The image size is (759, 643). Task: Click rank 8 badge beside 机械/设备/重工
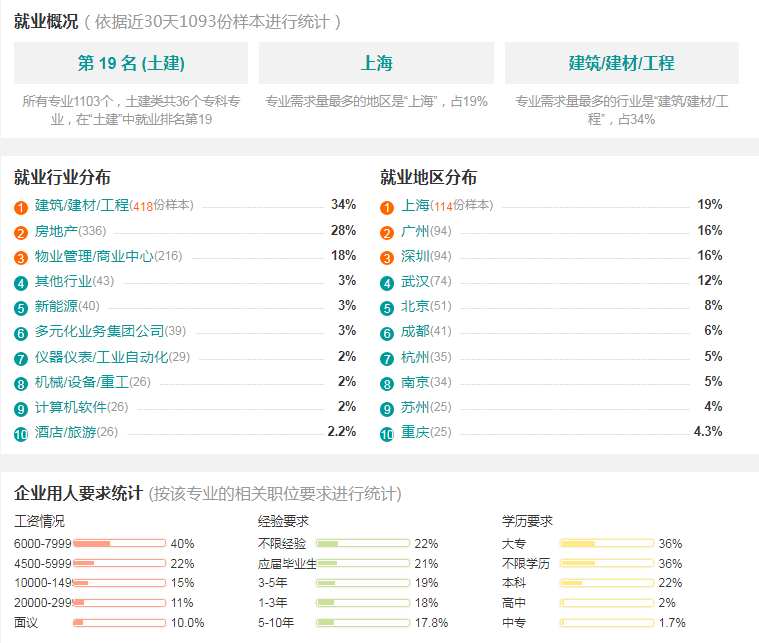[x=21, y=384]
